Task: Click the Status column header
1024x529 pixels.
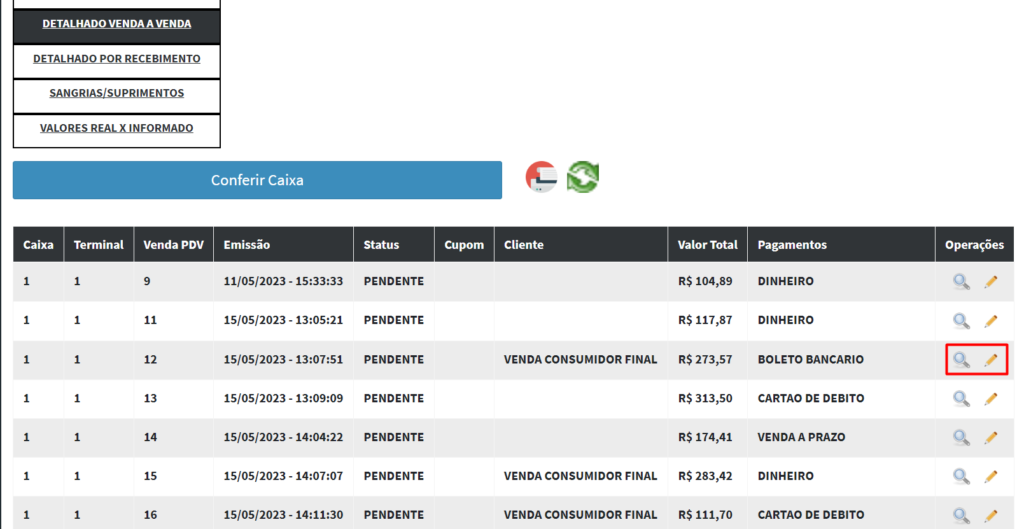Action: pos(381,245)
